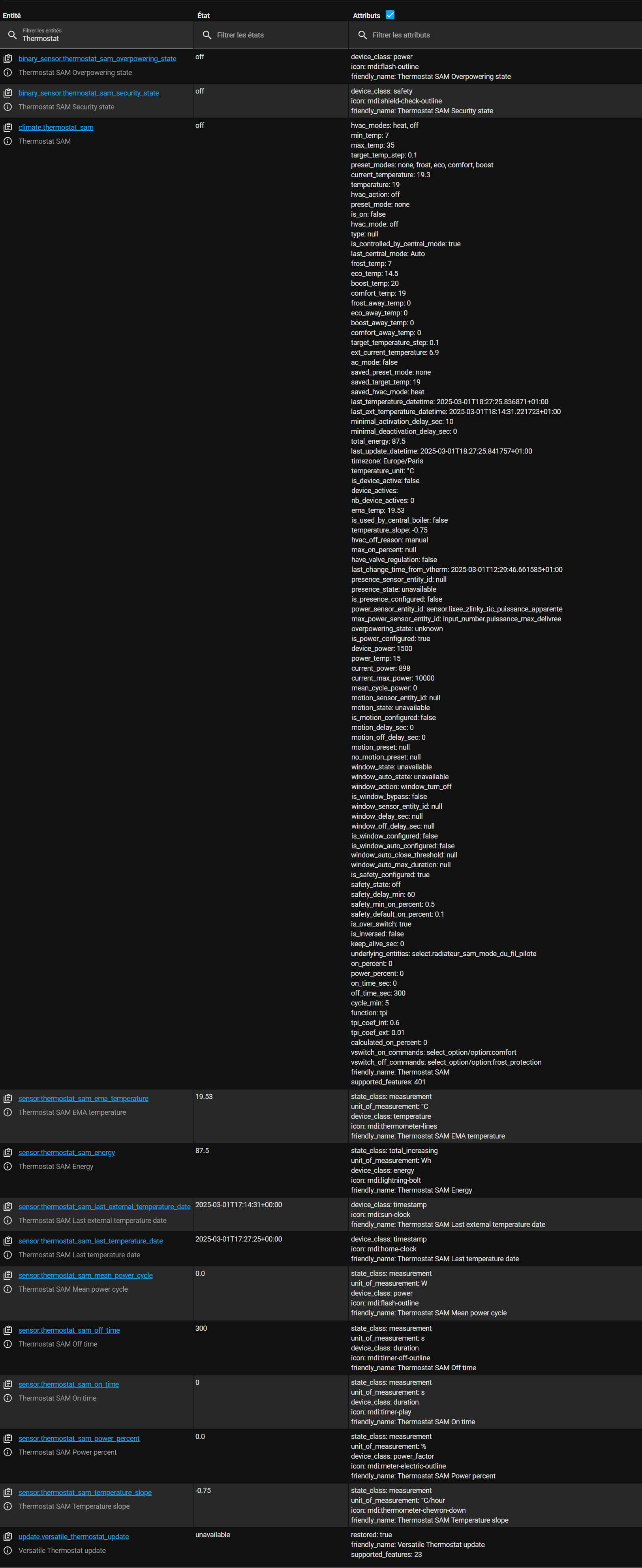Image resolution: width=642 pixels, height=1568 pixels.
Task: Copy entity ID of climate.thermostat_sam
Action: pyautogui.click(x=8, y=127)
